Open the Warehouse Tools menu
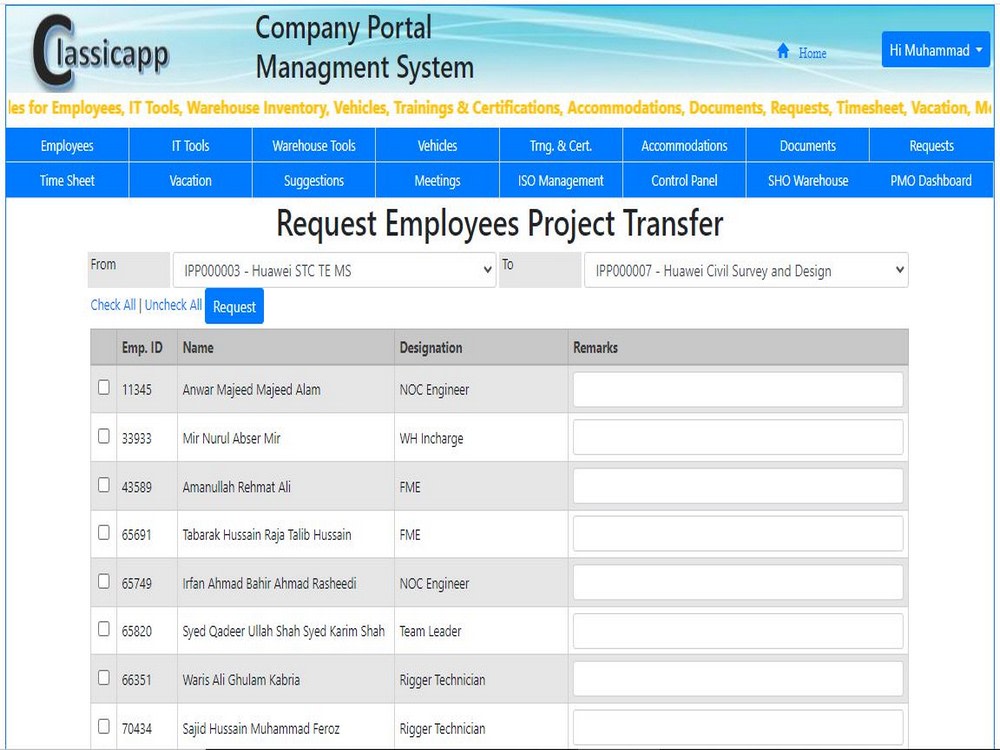This screenshot has width=1000, height=750. 314,145
